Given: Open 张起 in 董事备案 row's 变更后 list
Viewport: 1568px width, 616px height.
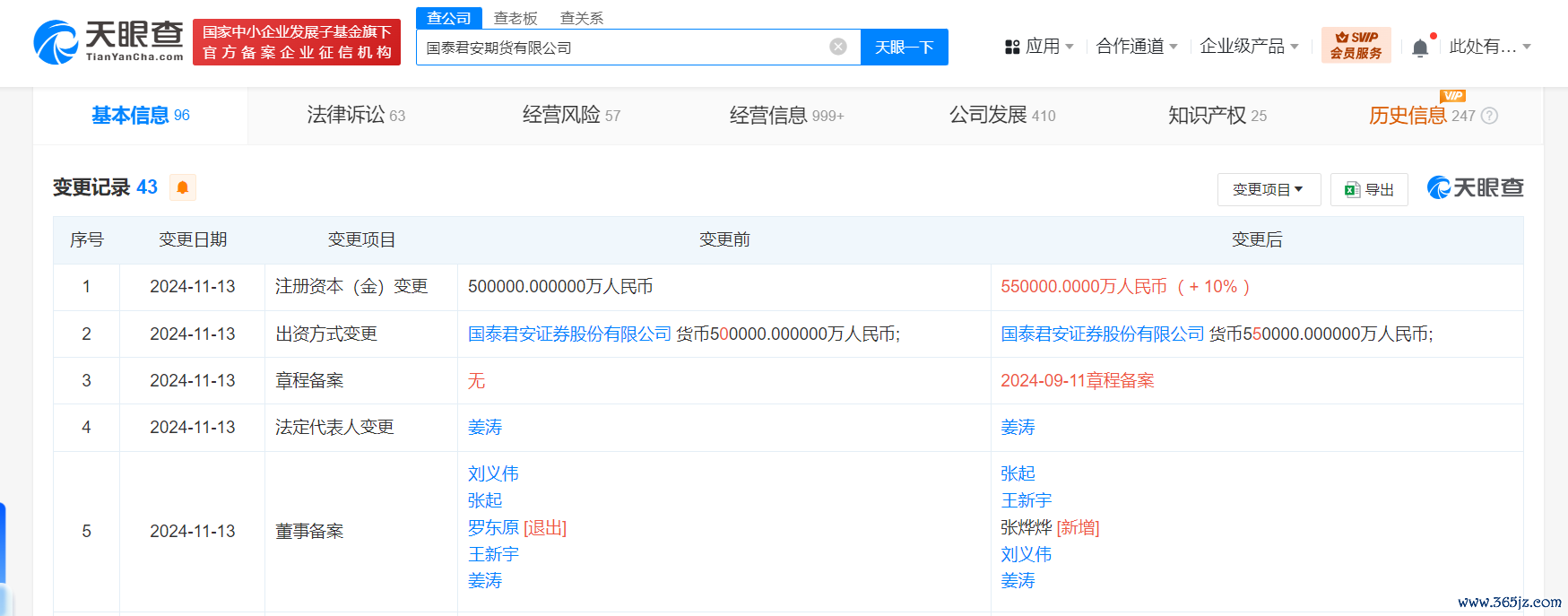Looking at the screenshot, I should (x=1018, y=473).
